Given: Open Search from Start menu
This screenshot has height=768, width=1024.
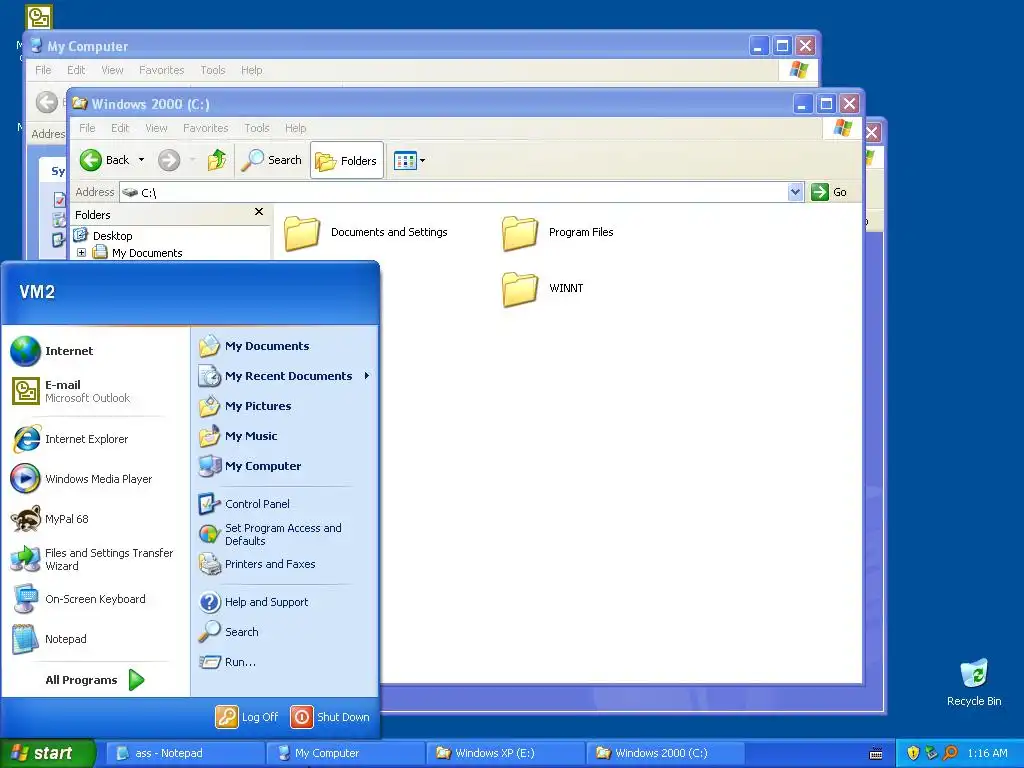Looking at the screenshot, I should (x=228, y=632).
